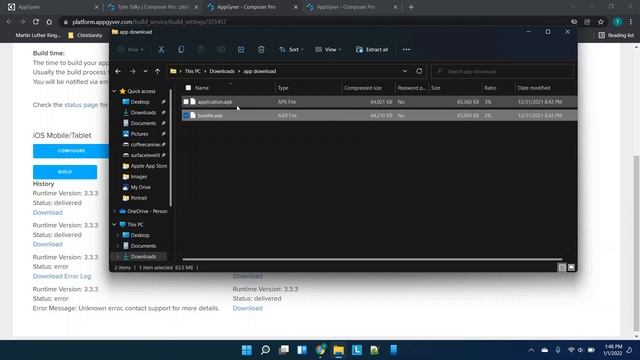
Task: Show hidden system tray icons
Action: pyautogui.click(x=531, y=350)
